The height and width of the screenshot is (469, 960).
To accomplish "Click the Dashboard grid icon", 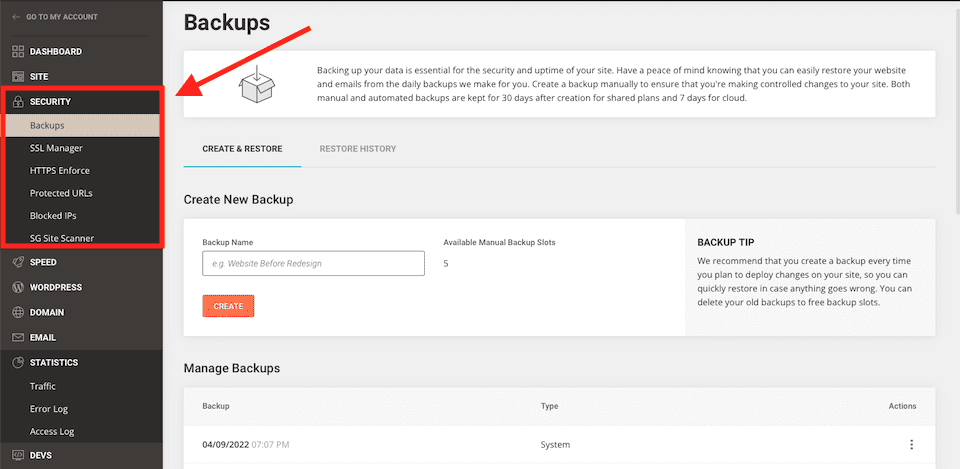I will click(18, 52).
